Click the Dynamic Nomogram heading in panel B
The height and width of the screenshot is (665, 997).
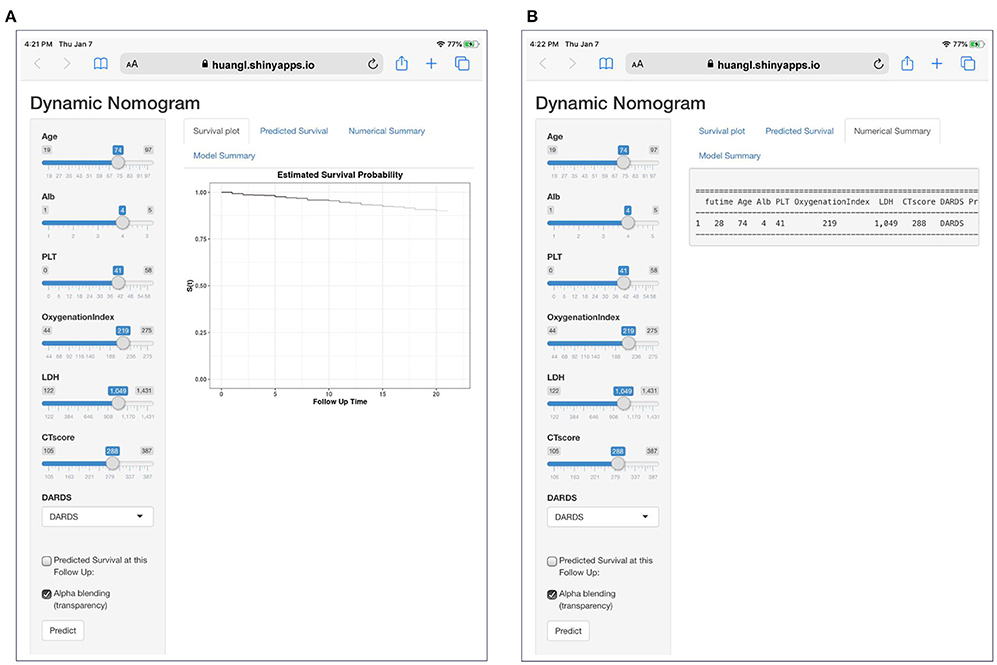tap(621, 103)
